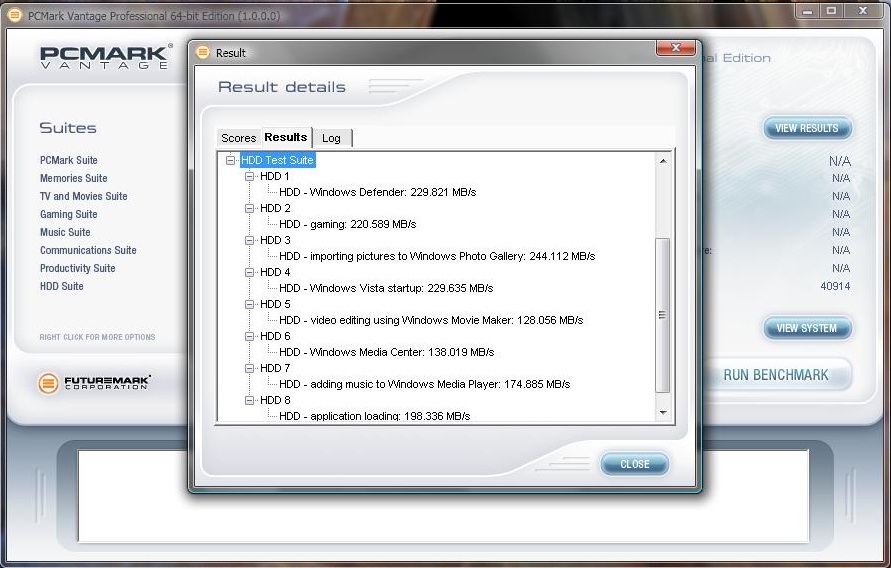
Task: Collapse the HDD 2 tree node
Action: click(x=249, y=208)
